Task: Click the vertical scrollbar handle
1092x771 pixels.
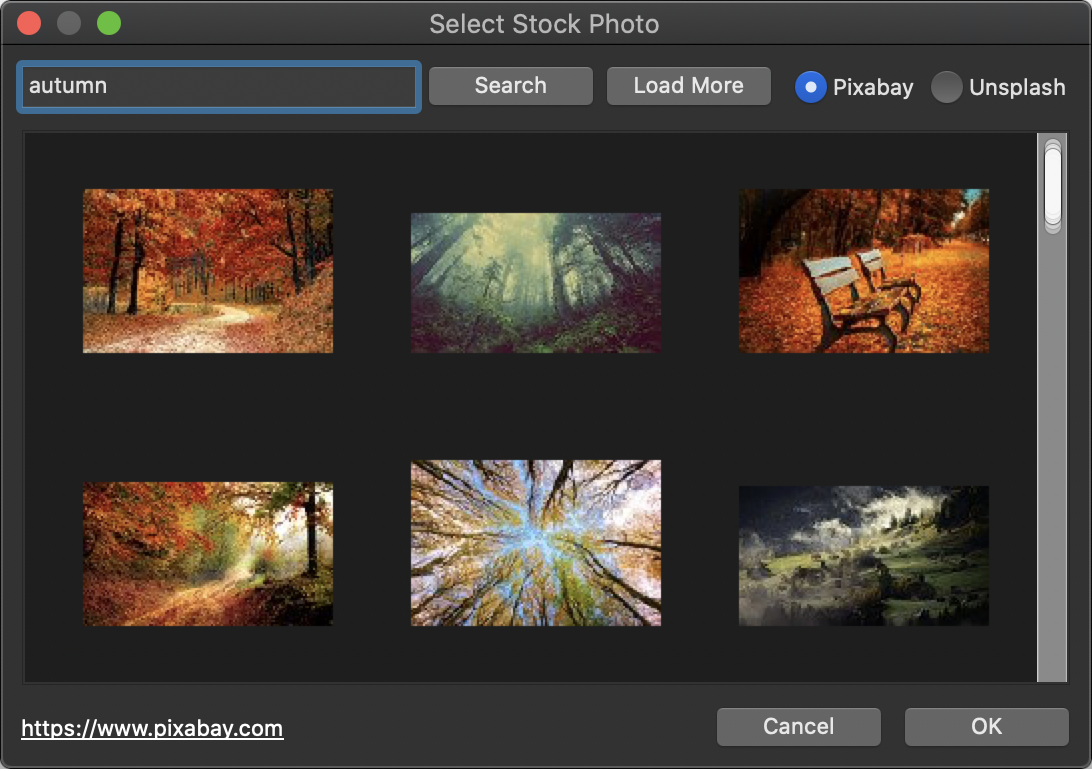Action: (1052, 187)
